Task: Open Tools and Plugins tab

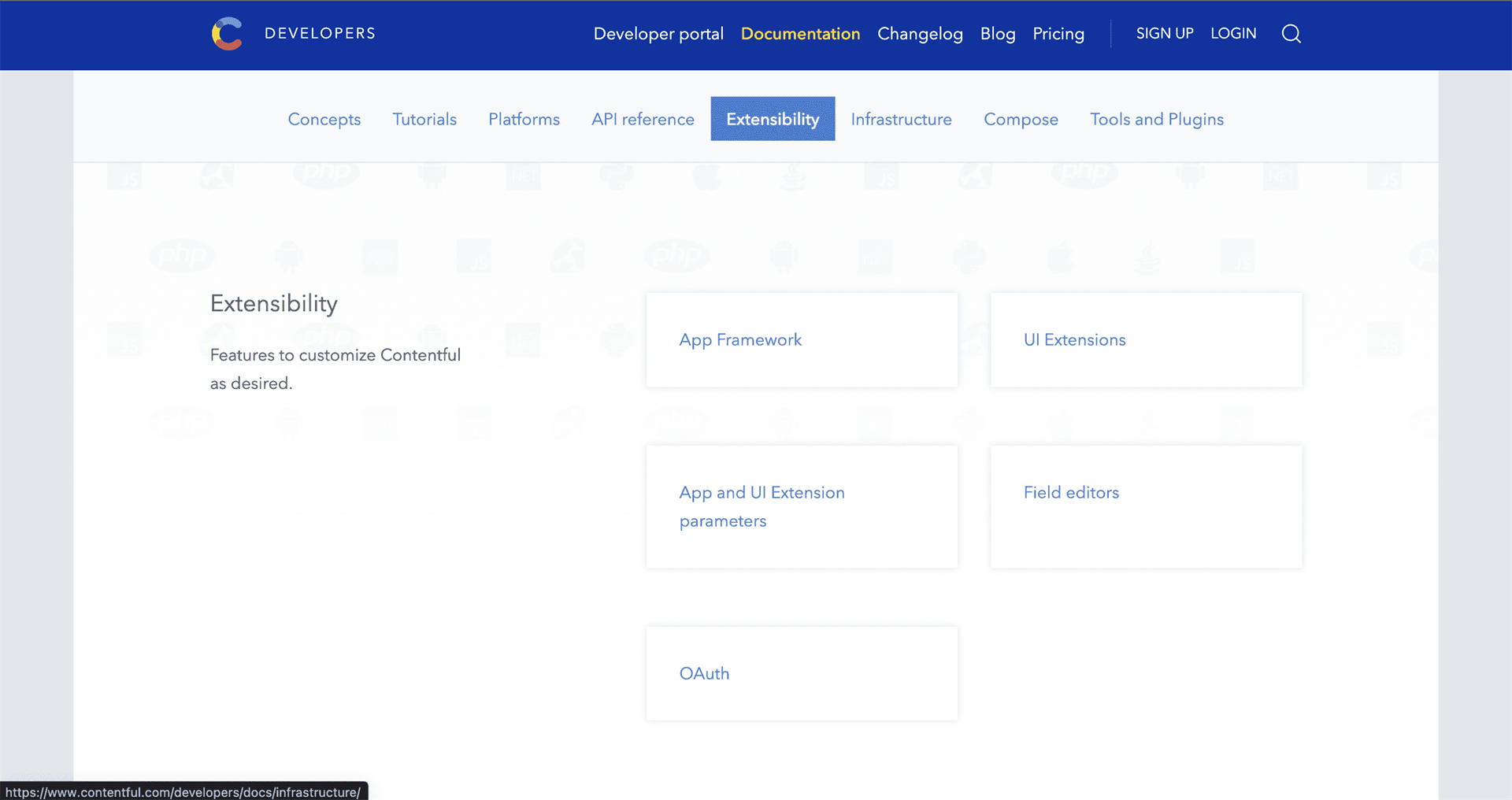Action: tap(1156, 119)
